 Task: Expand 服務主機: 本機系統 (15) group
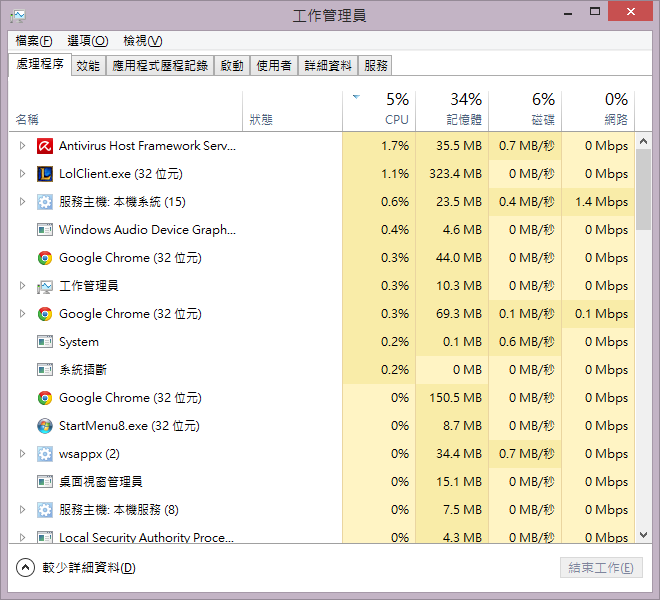pyautogui.click(x=23, y=202)
